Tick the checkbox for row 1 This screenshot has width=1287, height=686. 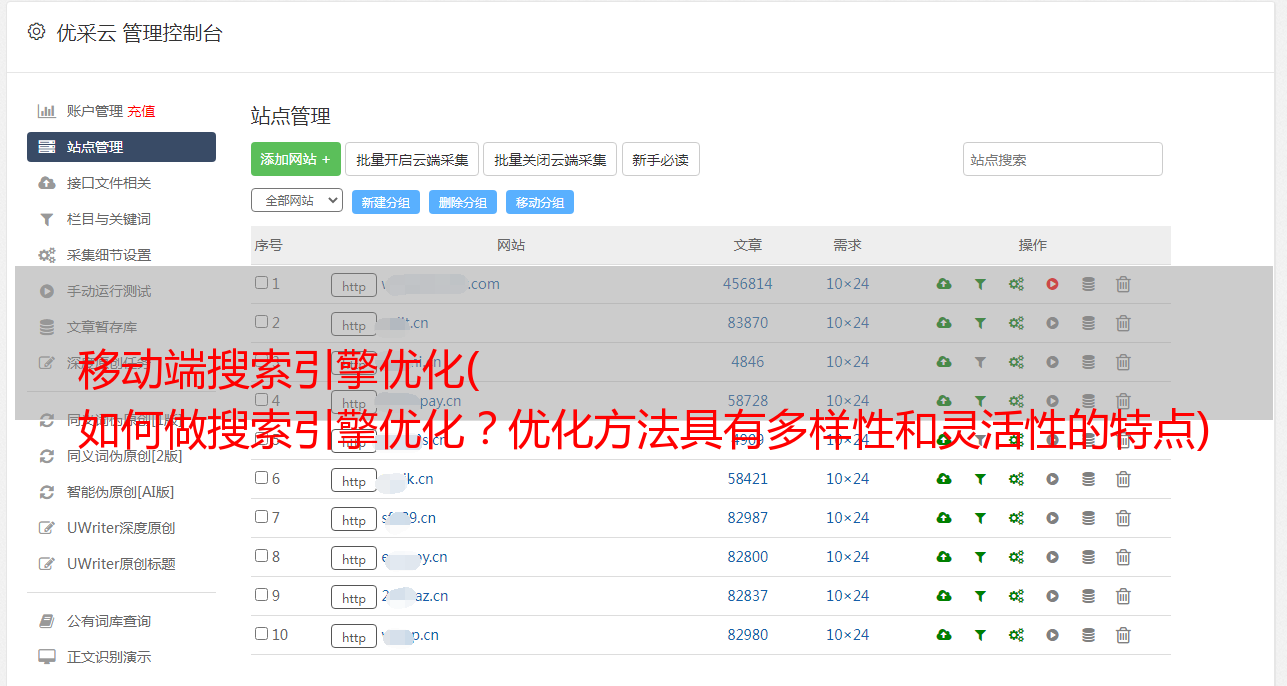261,283
